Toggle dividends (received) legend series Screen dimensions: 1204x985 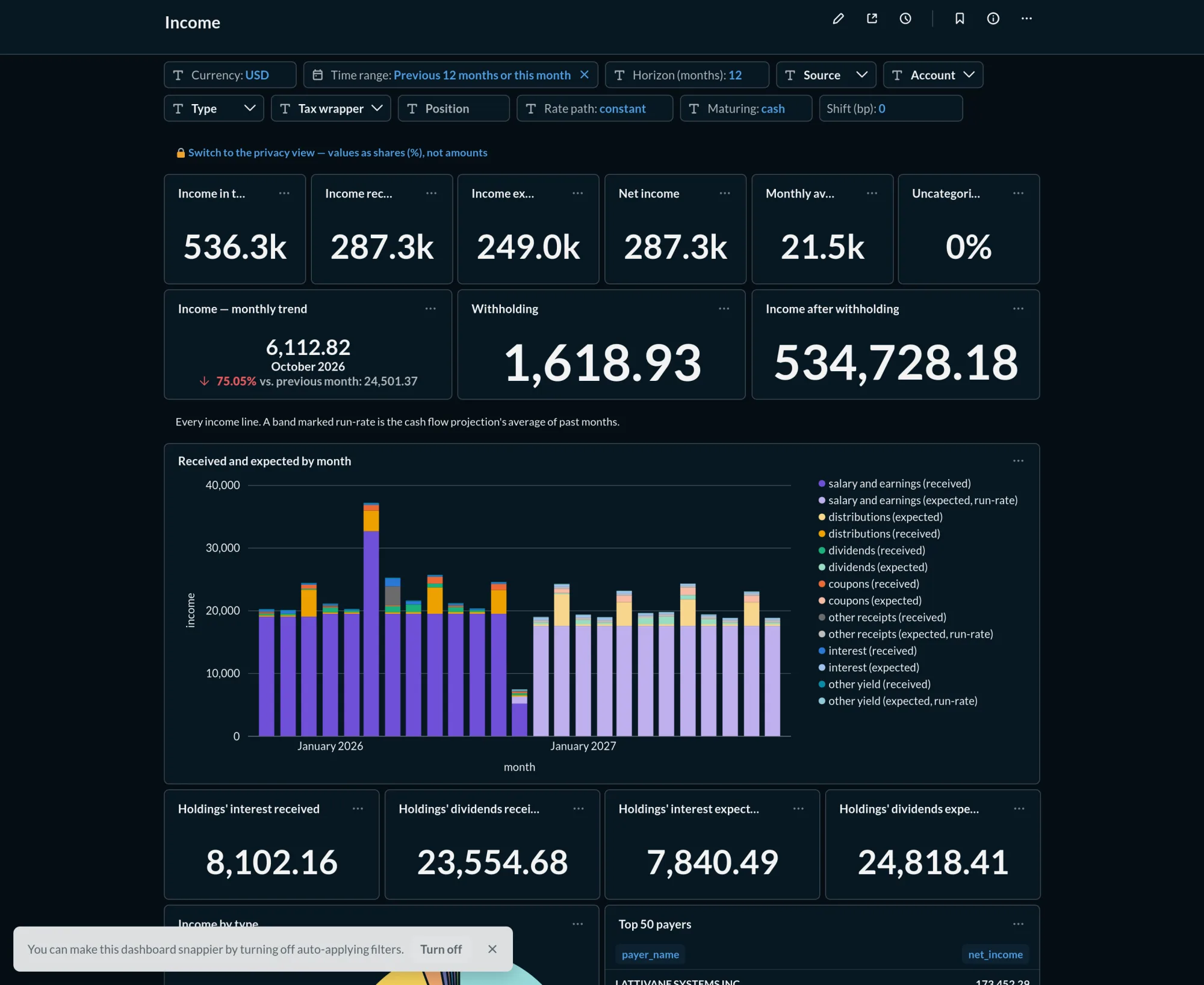pos(872,551)
